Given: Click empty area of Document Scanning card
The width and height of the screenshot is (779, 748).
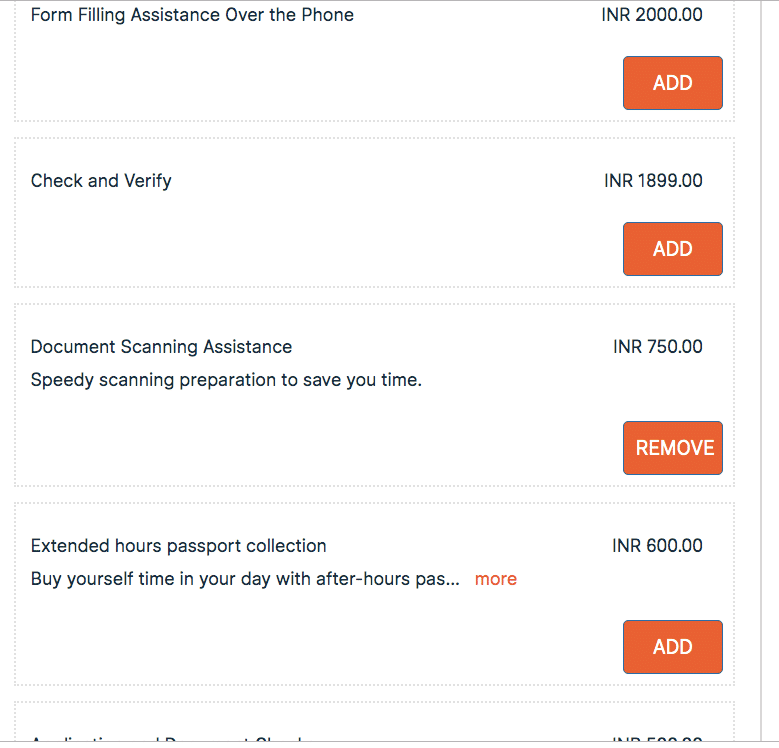Looking at the screenshot, I should tap(300, 440).
